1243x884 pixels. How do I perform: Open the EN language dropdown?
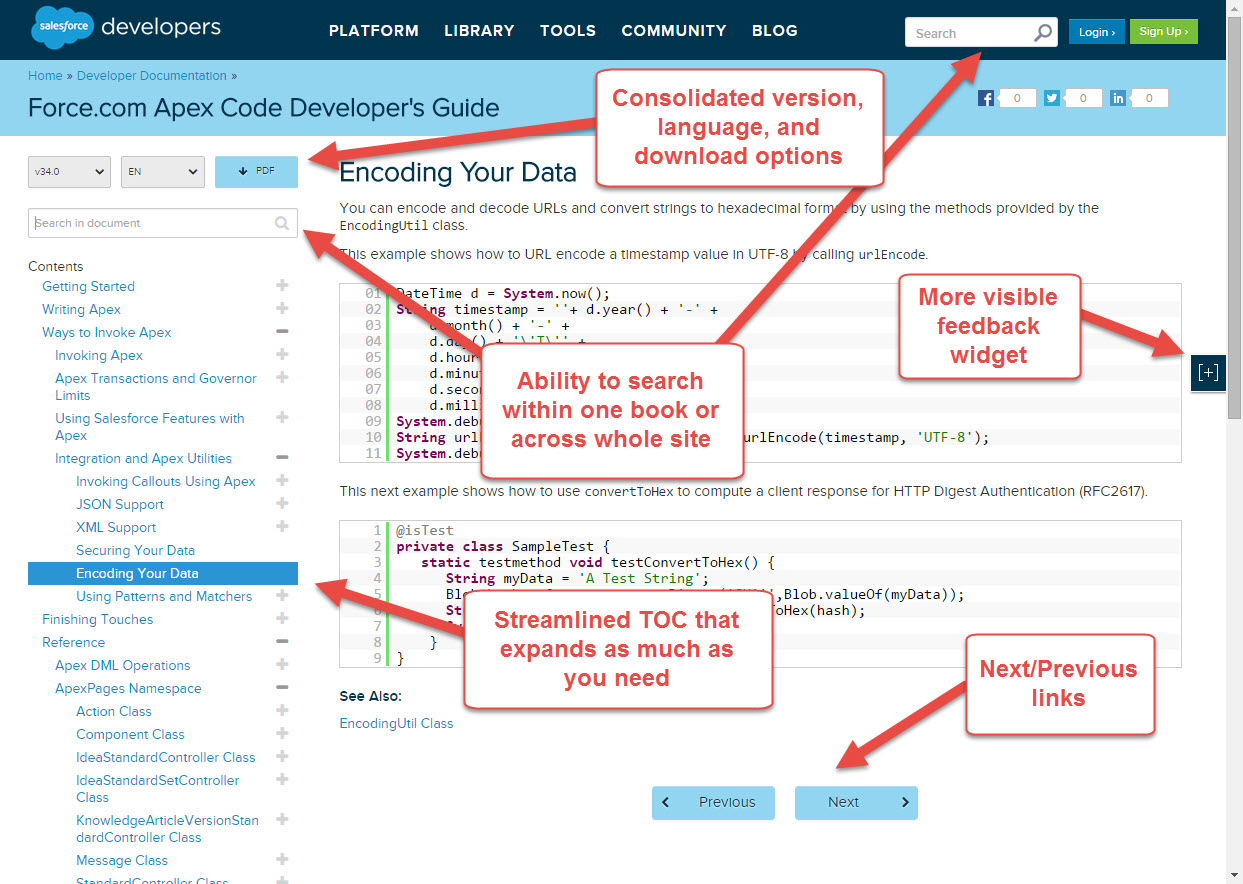point(163,172)
